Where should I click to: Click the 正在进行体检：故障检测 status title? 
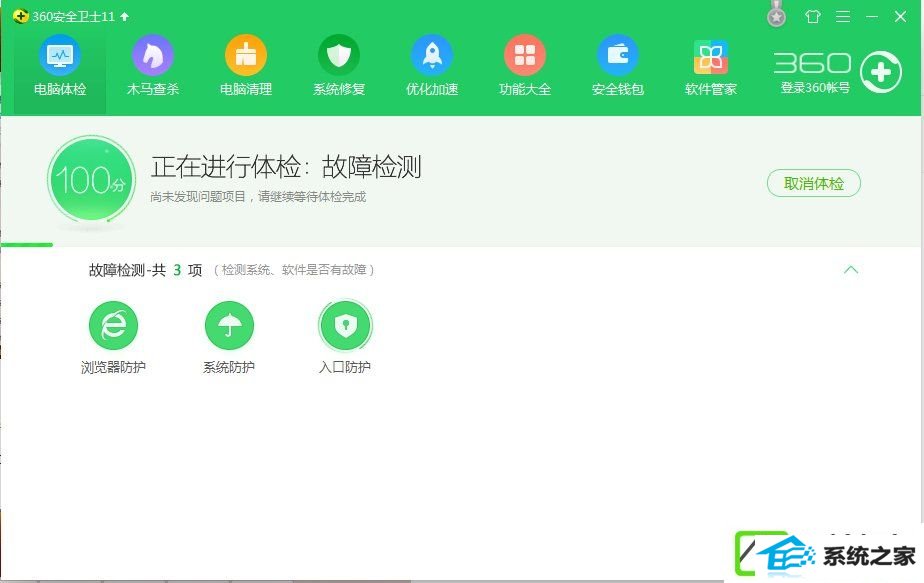[286, 167]
